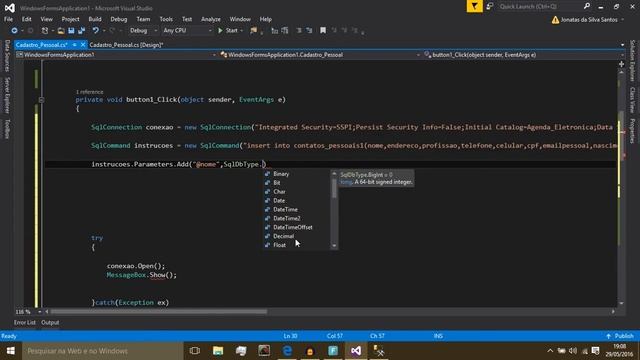
Task: Open the Cadastro_Pessoal class navigation dropdown
Action: tap(320, 55)
